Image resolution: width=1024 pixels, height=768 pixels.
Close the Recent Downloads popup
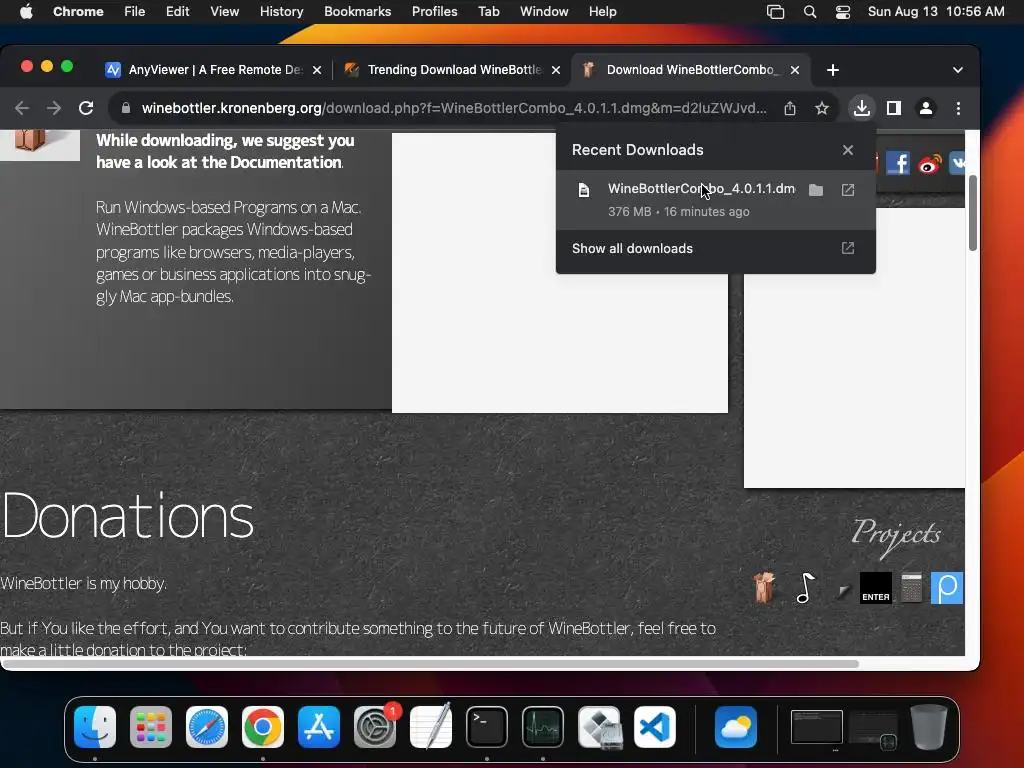[x=848, y=150]
